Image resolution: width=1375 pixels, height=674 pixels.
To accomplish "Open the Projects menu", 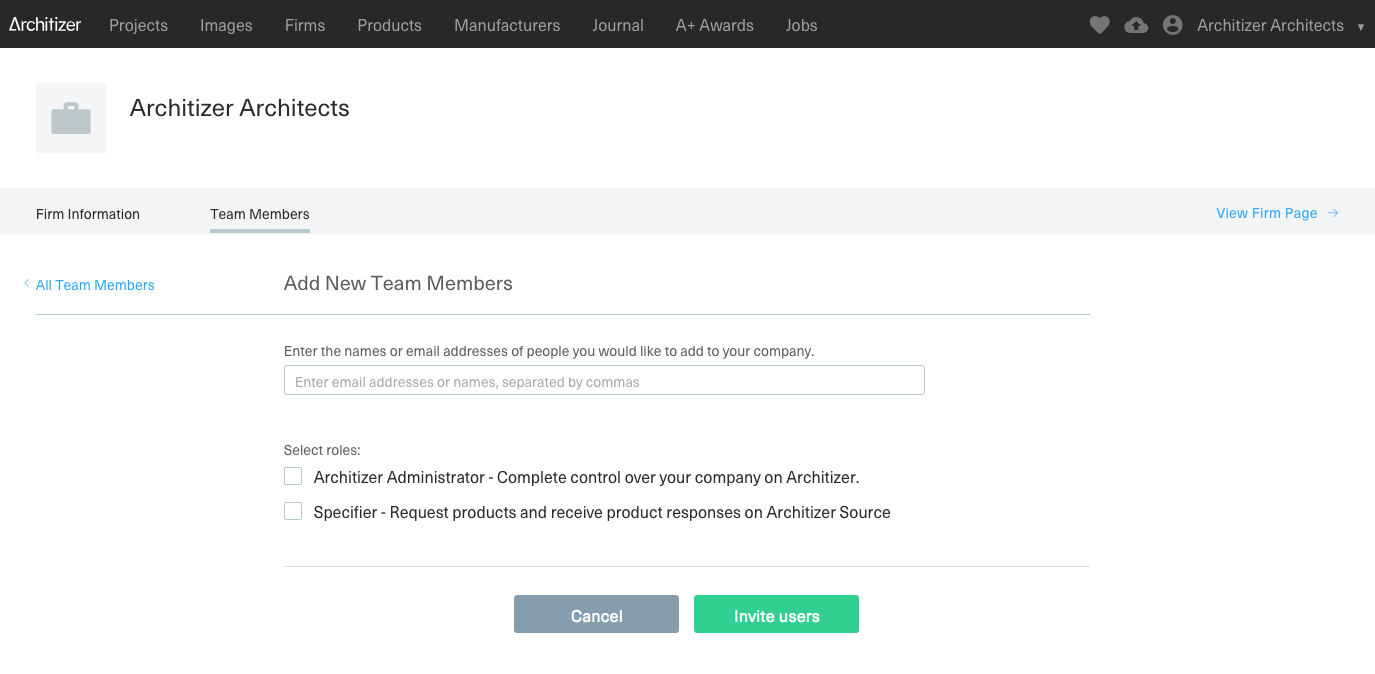I will pos(138,25).
